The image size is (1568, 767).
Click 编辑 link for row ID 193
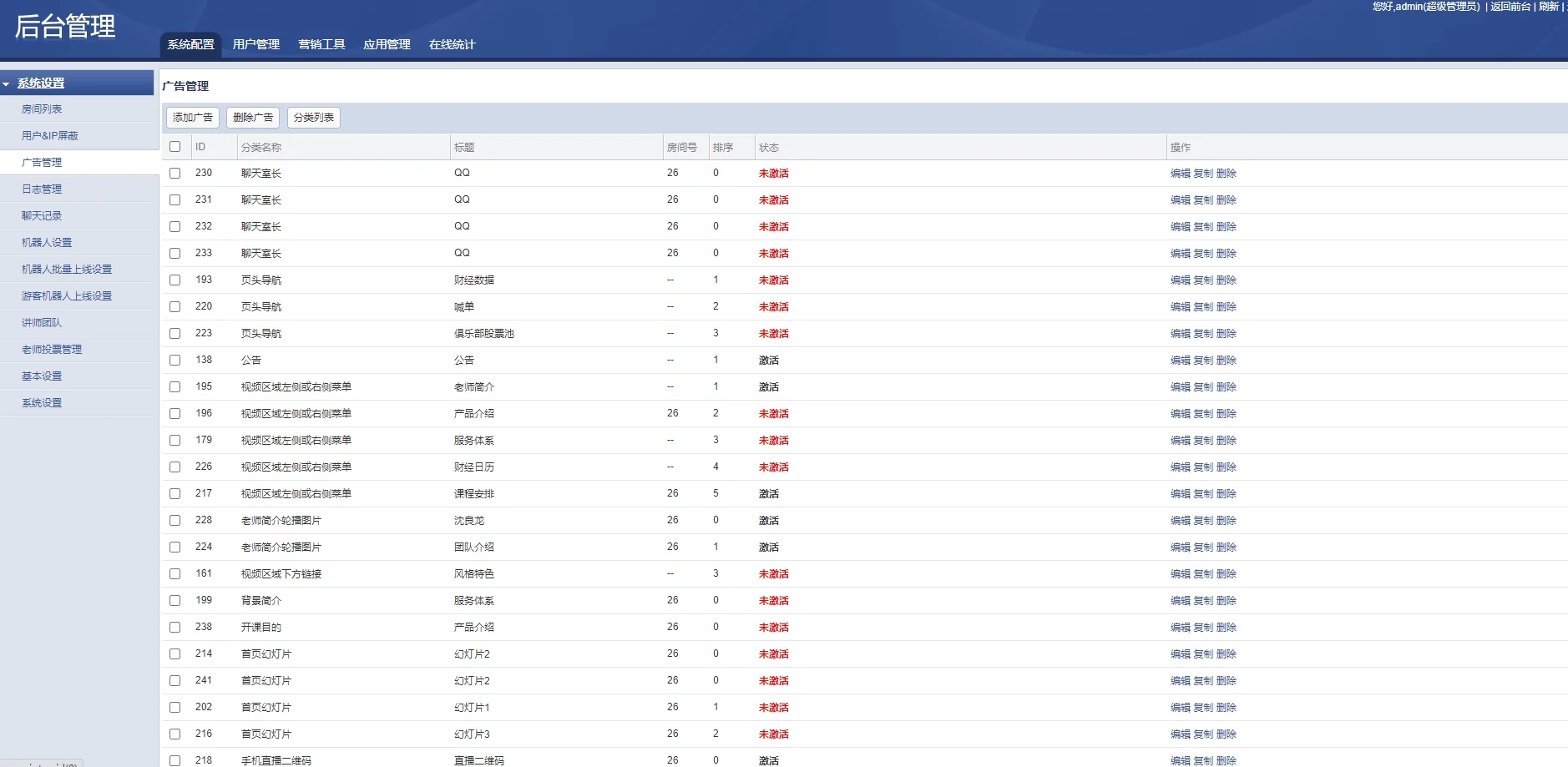point(1180,280)
